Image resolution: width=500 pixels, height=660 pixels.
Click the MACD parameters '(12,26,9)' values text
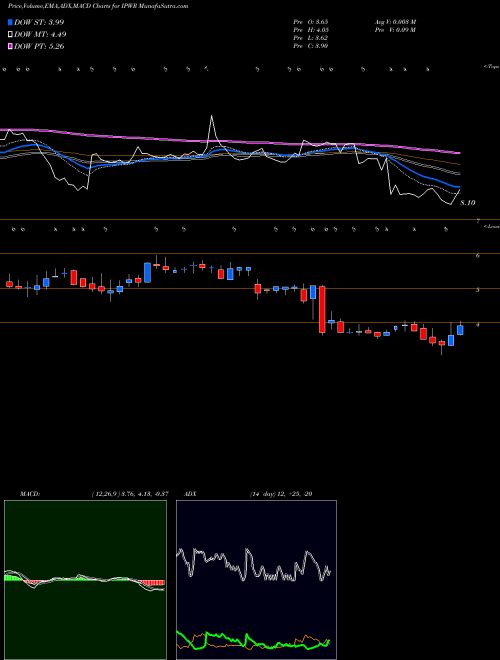coord(130,494)
